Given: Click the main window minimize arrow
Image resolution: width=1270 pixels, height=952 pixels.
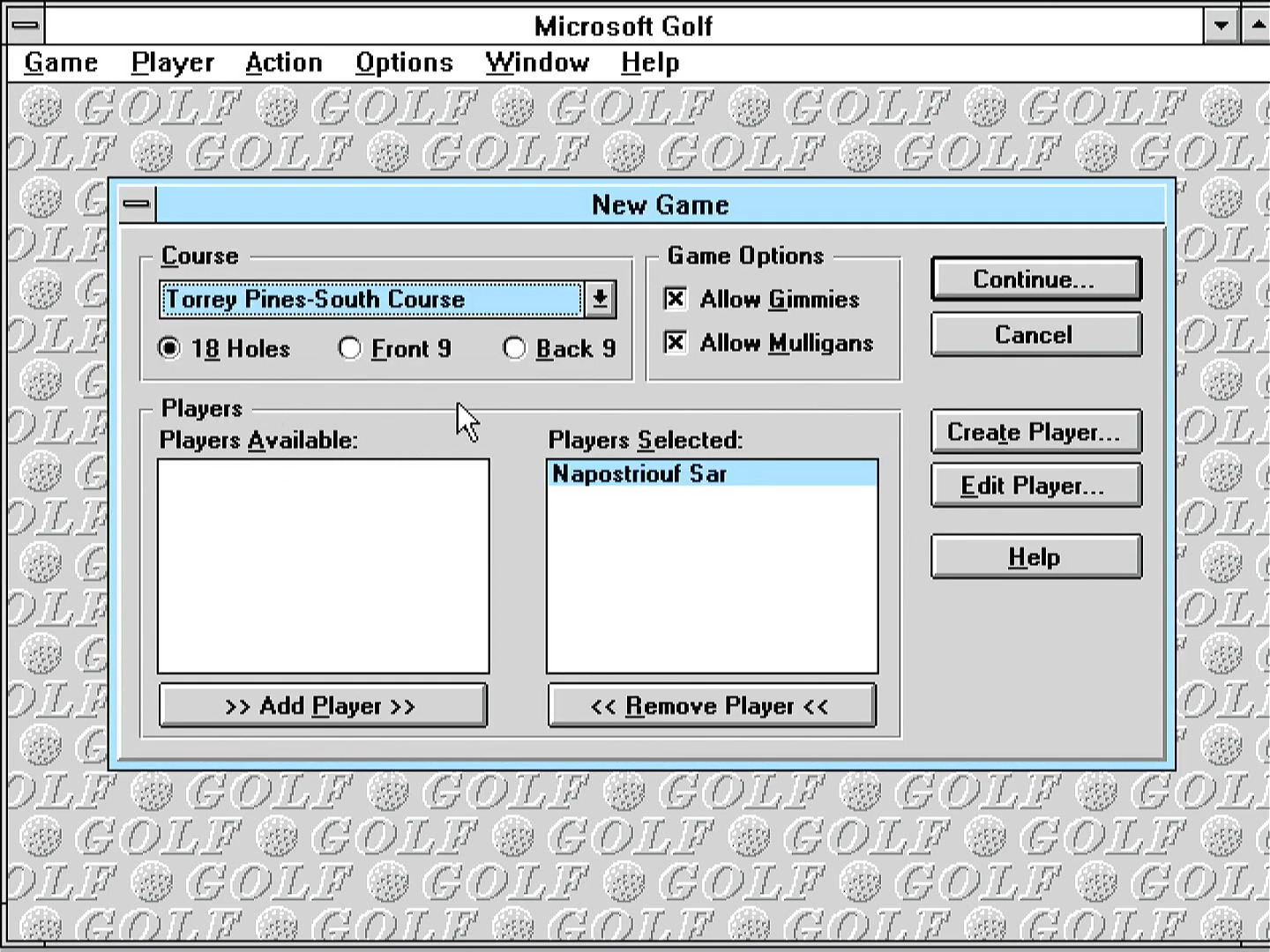Looking at the screenshot, I should point(1221,25).
